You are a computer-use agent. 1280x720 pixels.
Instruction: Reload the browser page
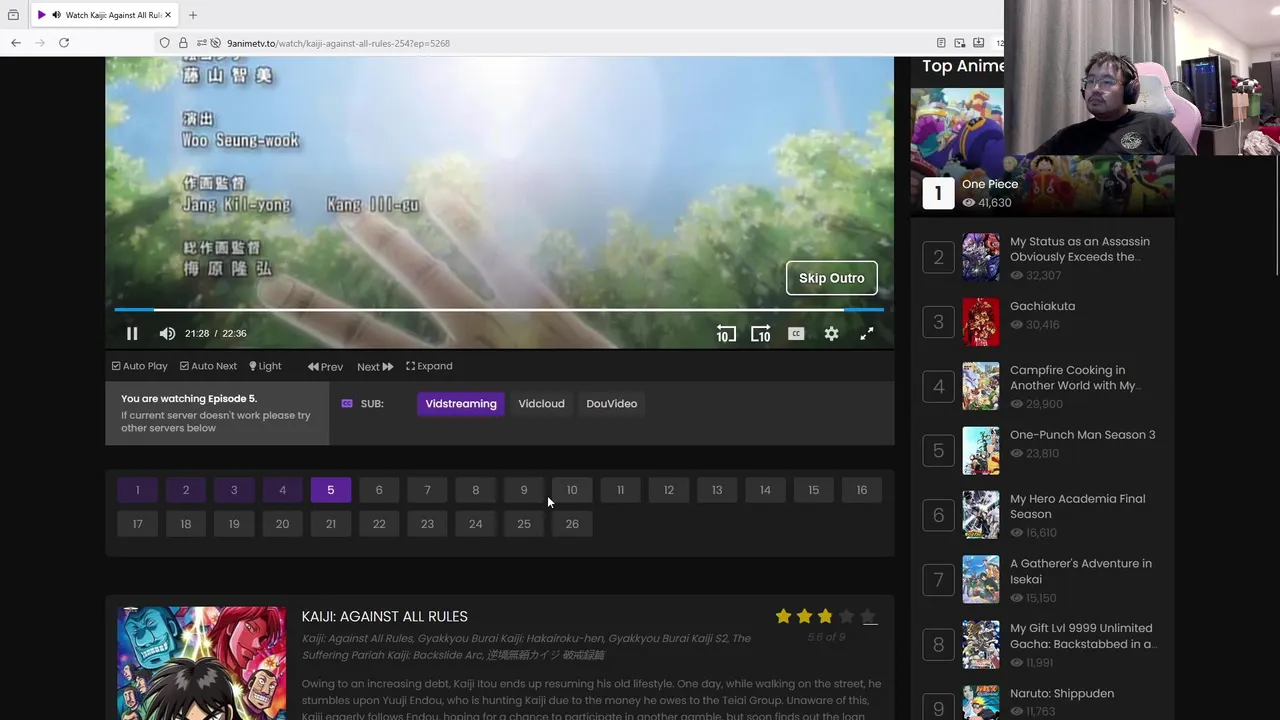point(64,43)
